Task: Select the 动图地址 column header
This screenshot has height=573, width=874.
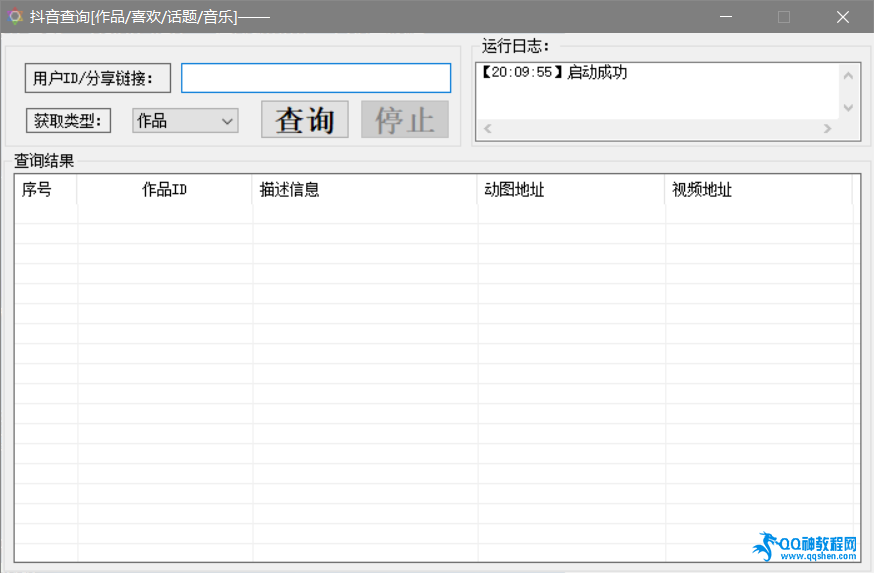Action: point(571,190)
